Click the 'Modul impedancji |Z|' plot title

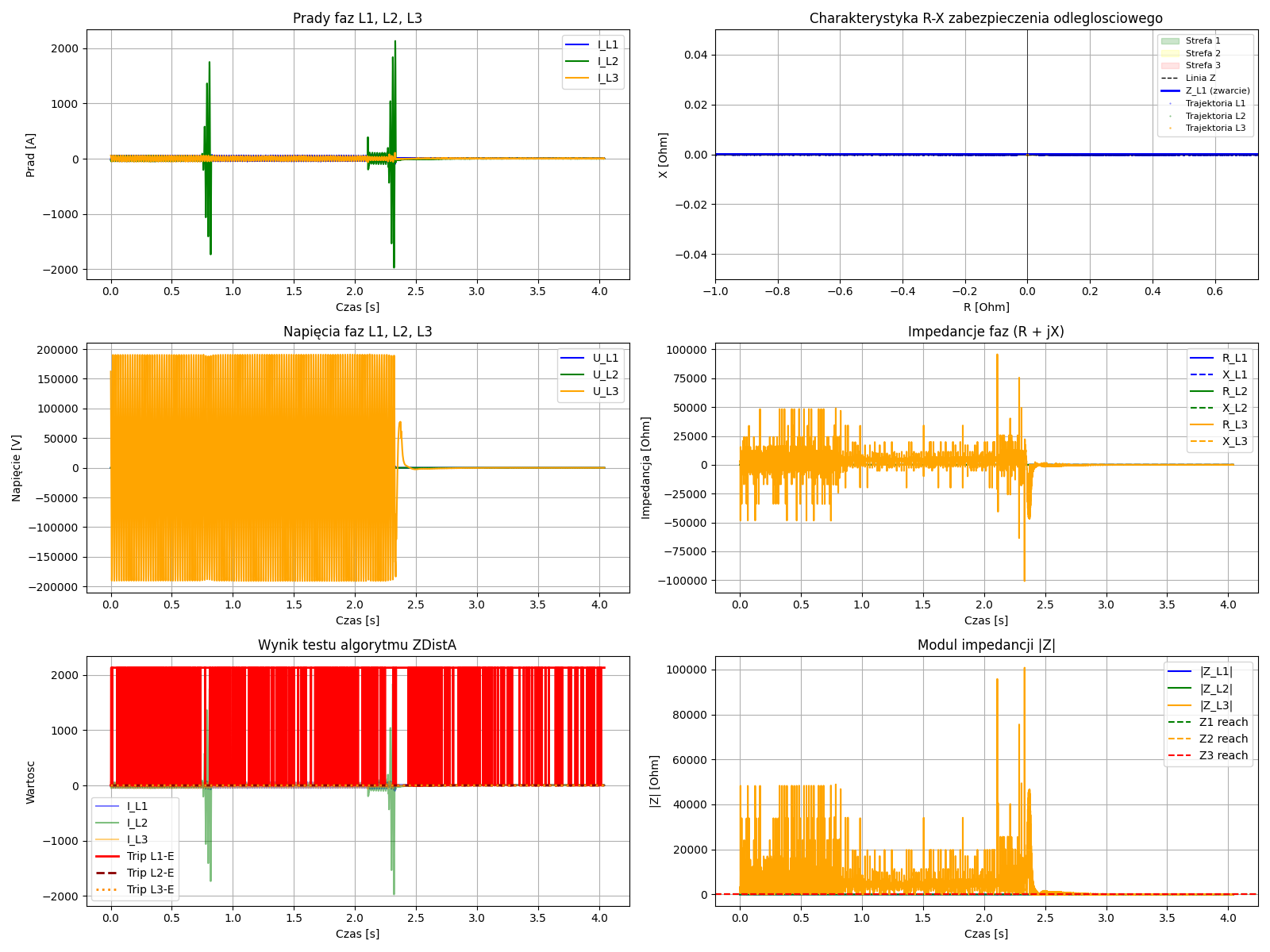tap(986, 645)
